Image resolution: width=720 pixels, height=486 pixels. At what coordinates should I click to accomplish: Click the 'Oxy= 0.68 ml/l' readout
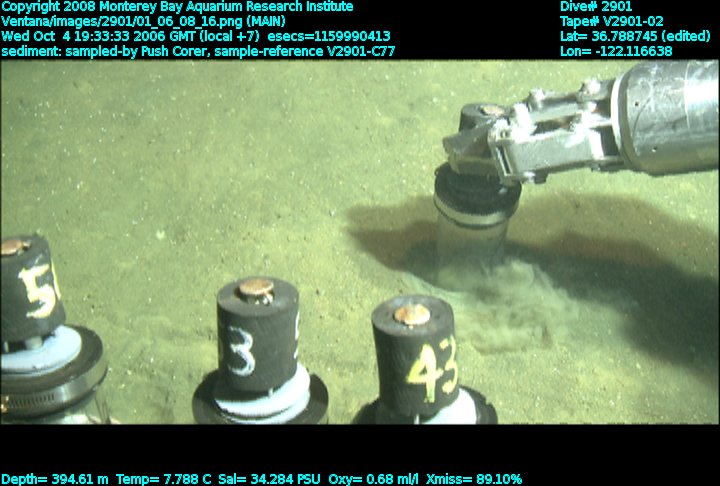(373, 480)
